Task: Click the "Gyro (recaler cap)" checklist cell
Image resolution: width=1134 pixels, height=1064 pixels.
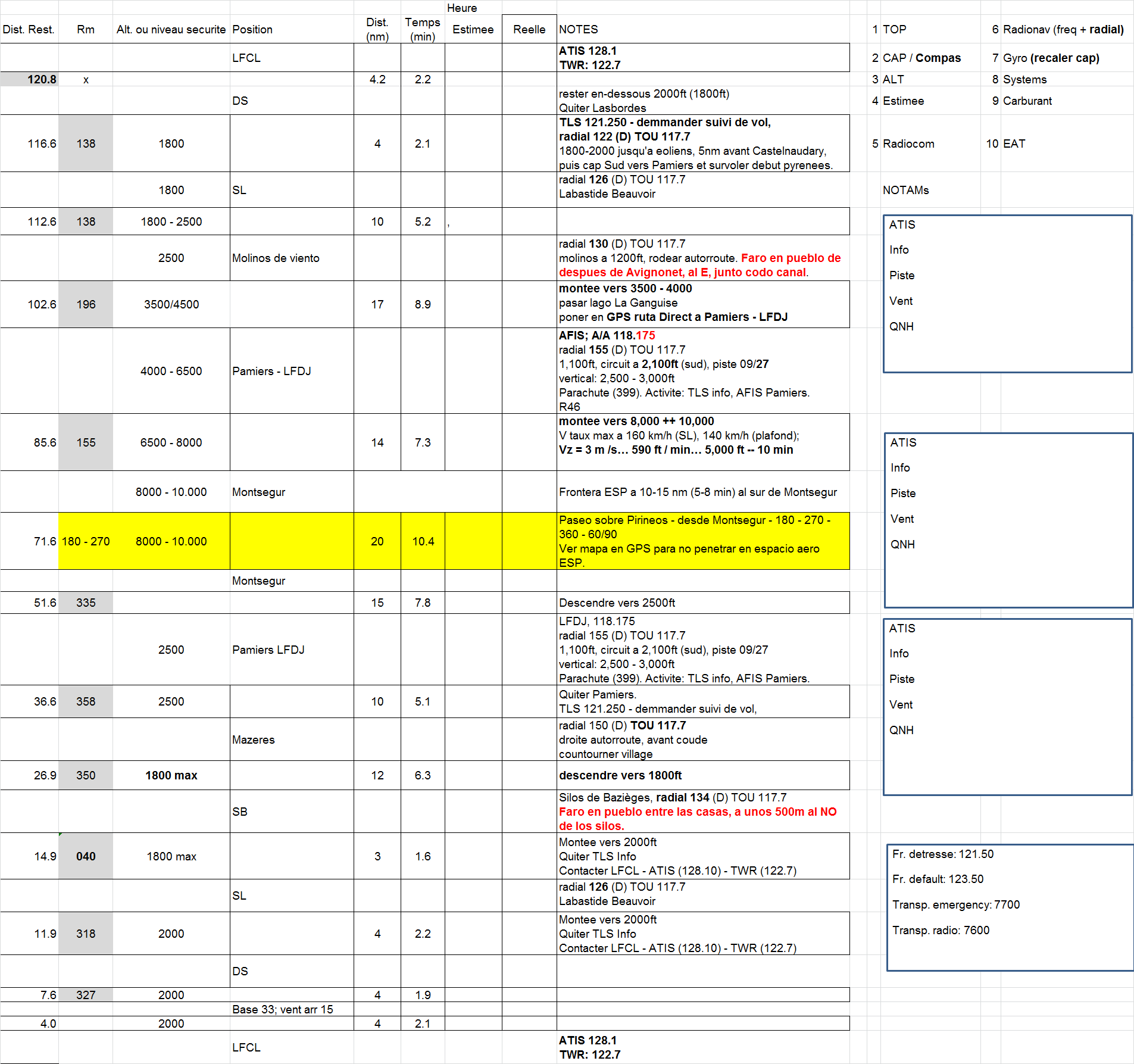Action: [1051, 58]
